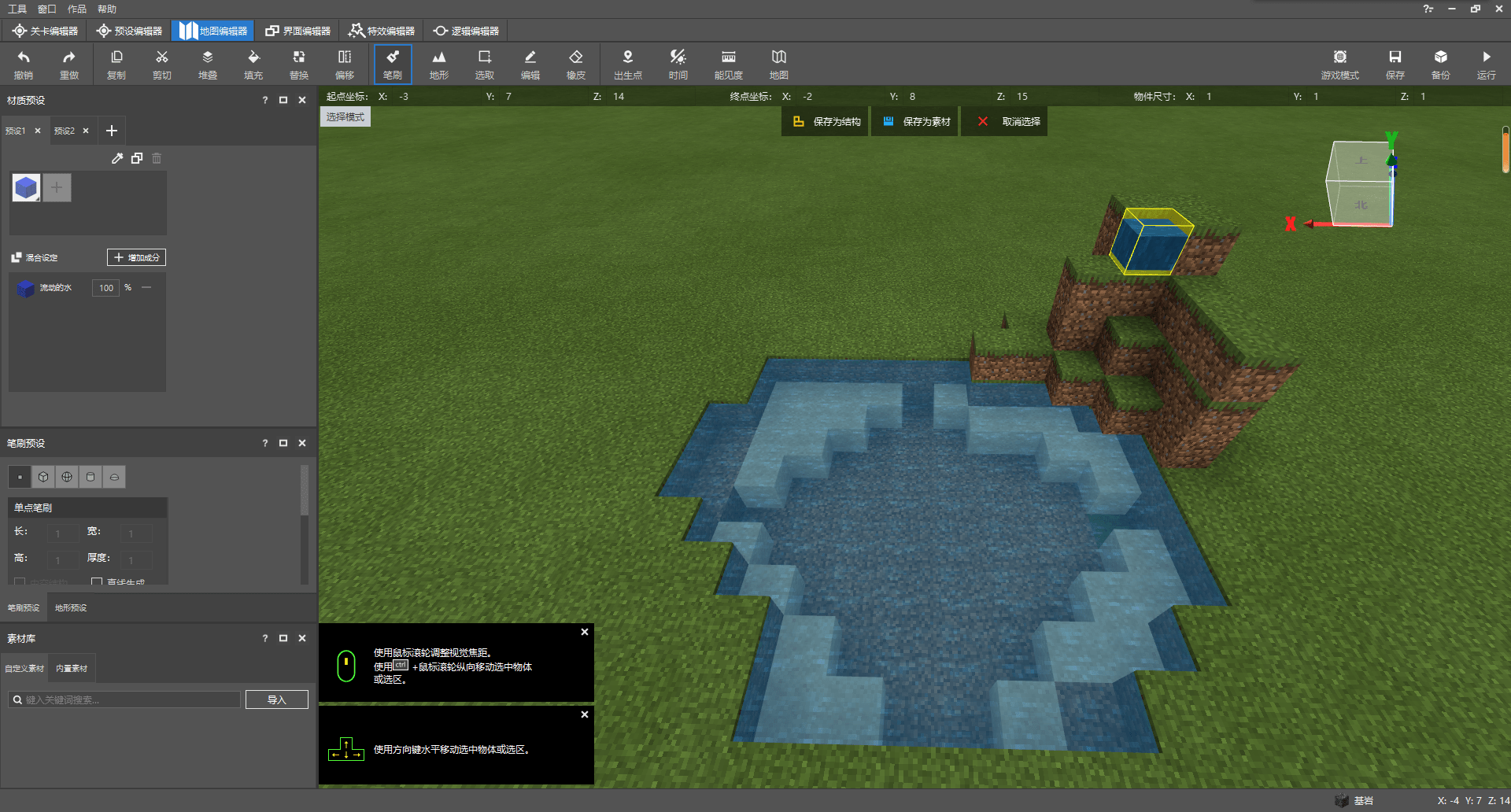Switch to 内置素材 tab
This screenshot has height=812, width=1511.
pyautogui.click(x=72, y=668)
